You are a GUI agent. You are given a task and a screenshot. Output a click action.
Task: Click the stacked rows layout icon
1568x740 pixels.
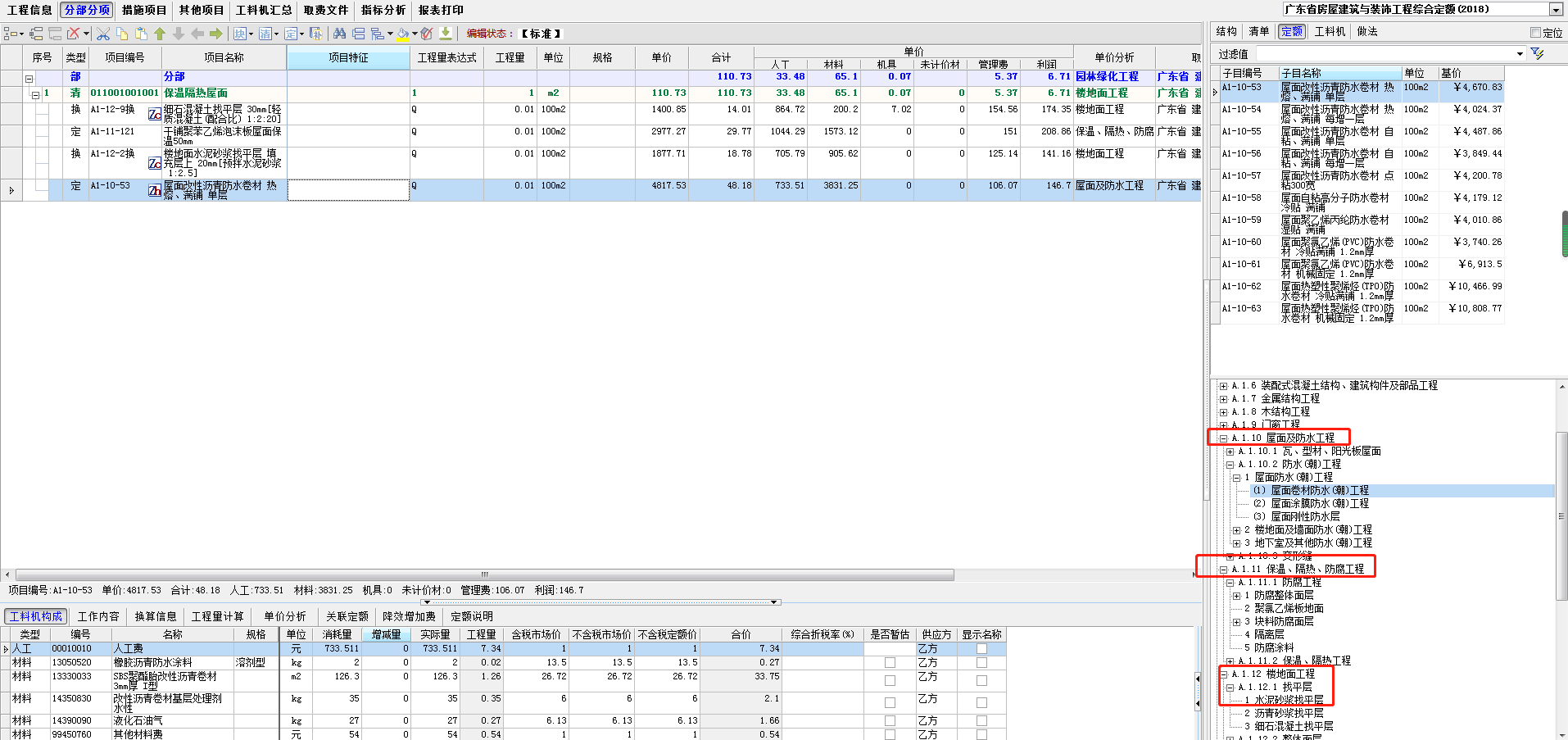[x=359, y=34]
